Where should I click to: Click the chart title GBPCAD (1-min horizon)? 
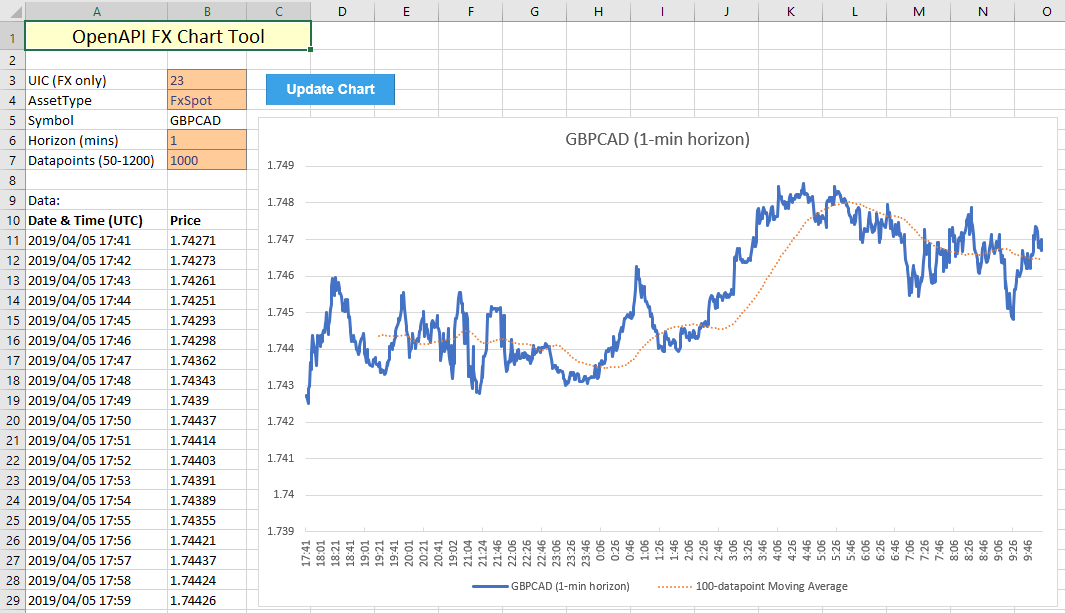pyautogui.click(x=657, y=139)
